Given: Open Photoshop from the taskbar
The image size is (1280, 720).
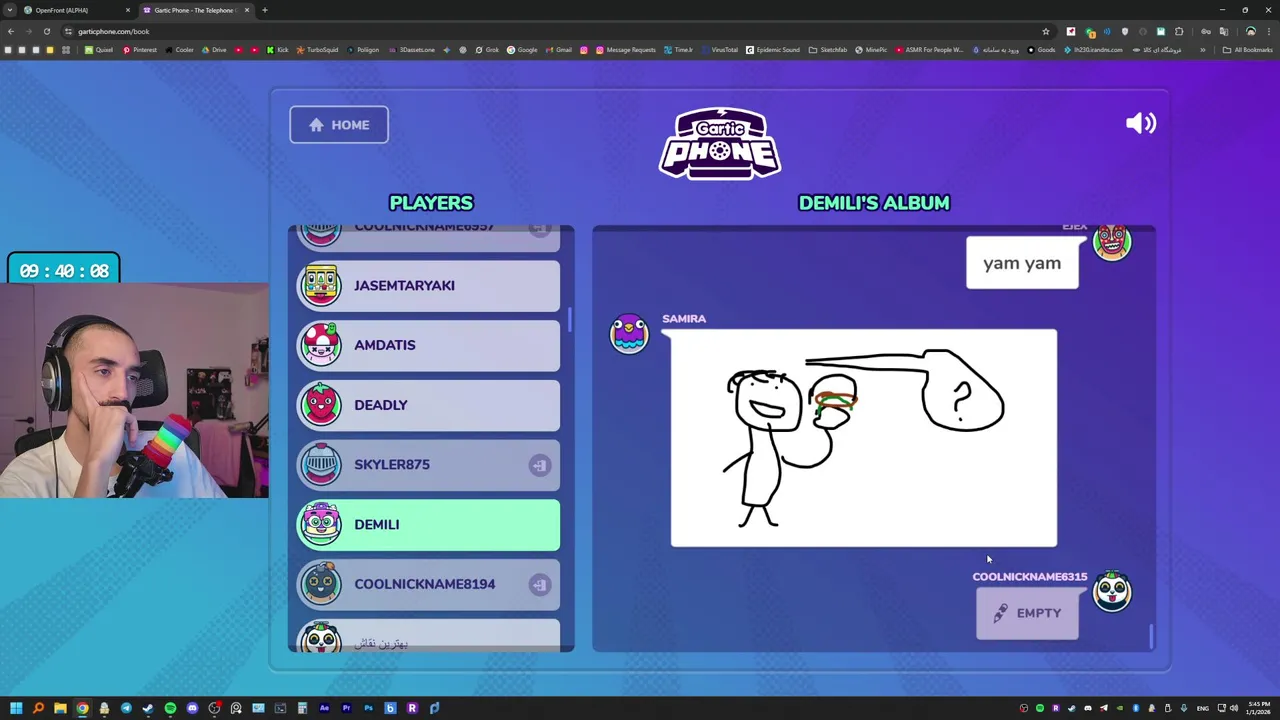Looking at the screenshot, I should (x=368, y=708).
